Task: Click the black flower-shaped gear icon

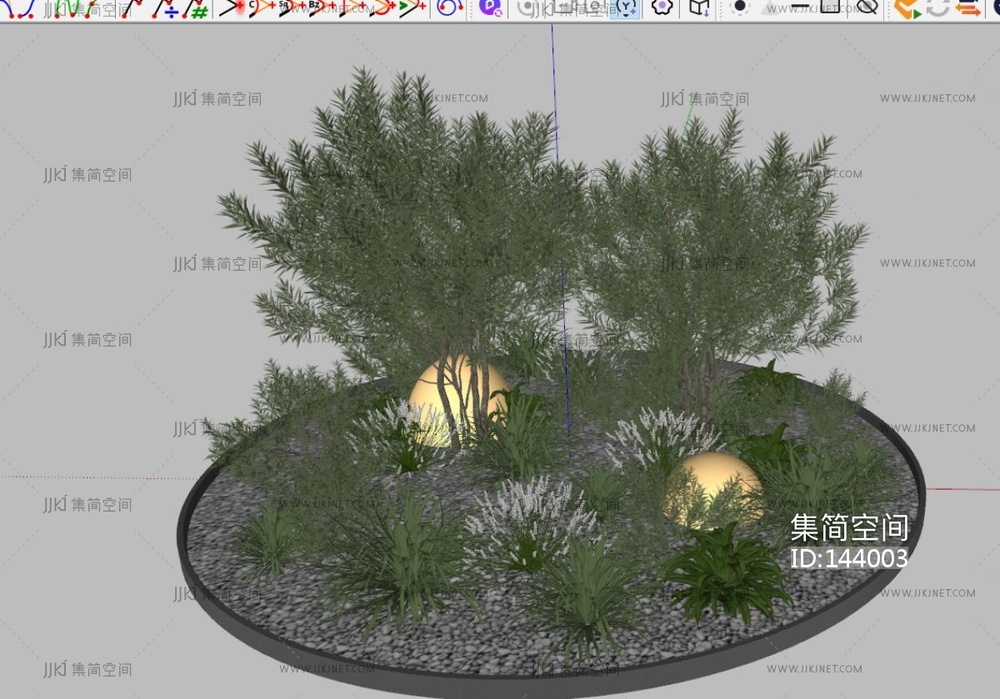Action: tap(661, 8)
